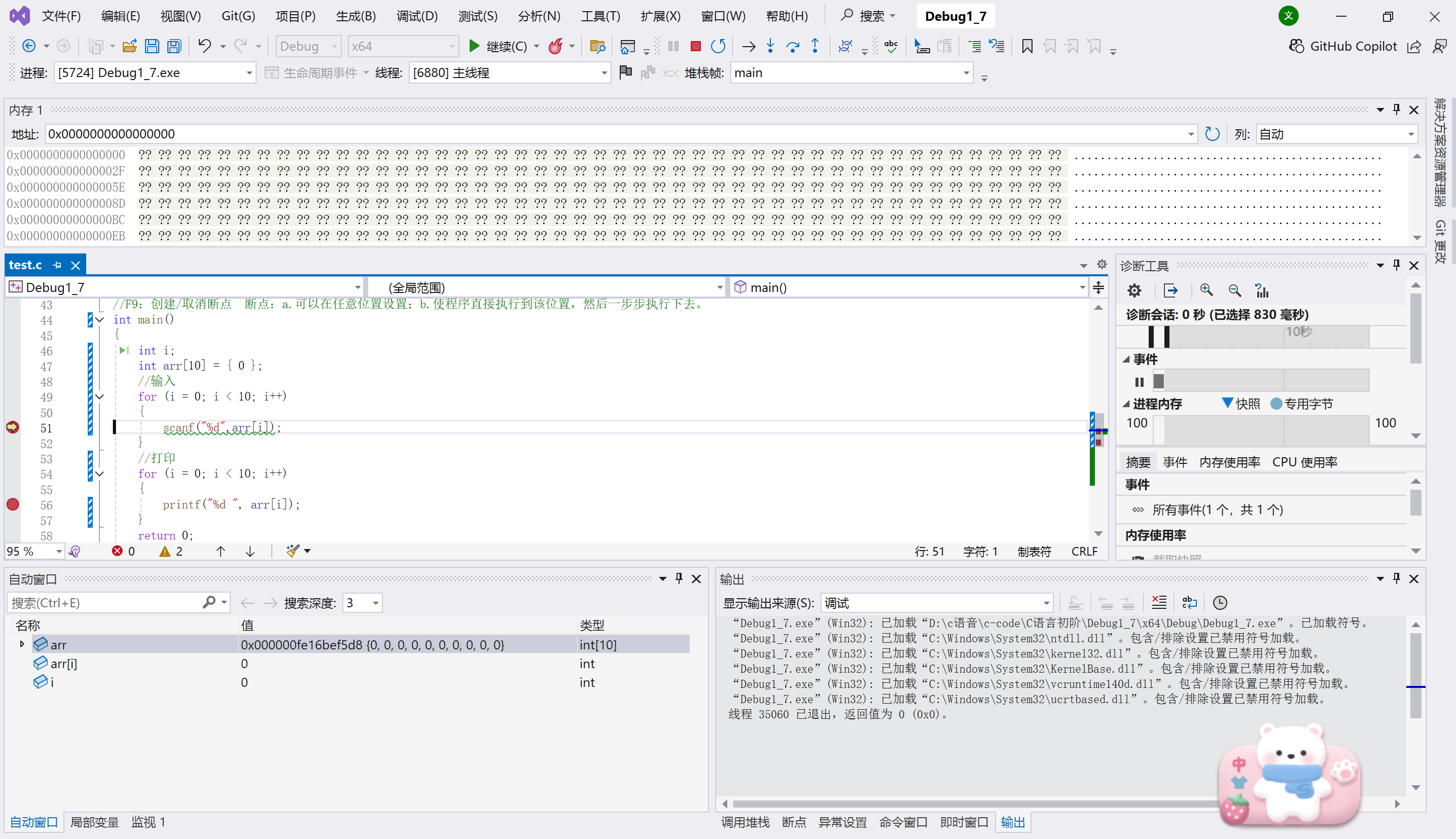
Task: Toggle the breakpoint on line 51
Action: click(x=13, y=427)
